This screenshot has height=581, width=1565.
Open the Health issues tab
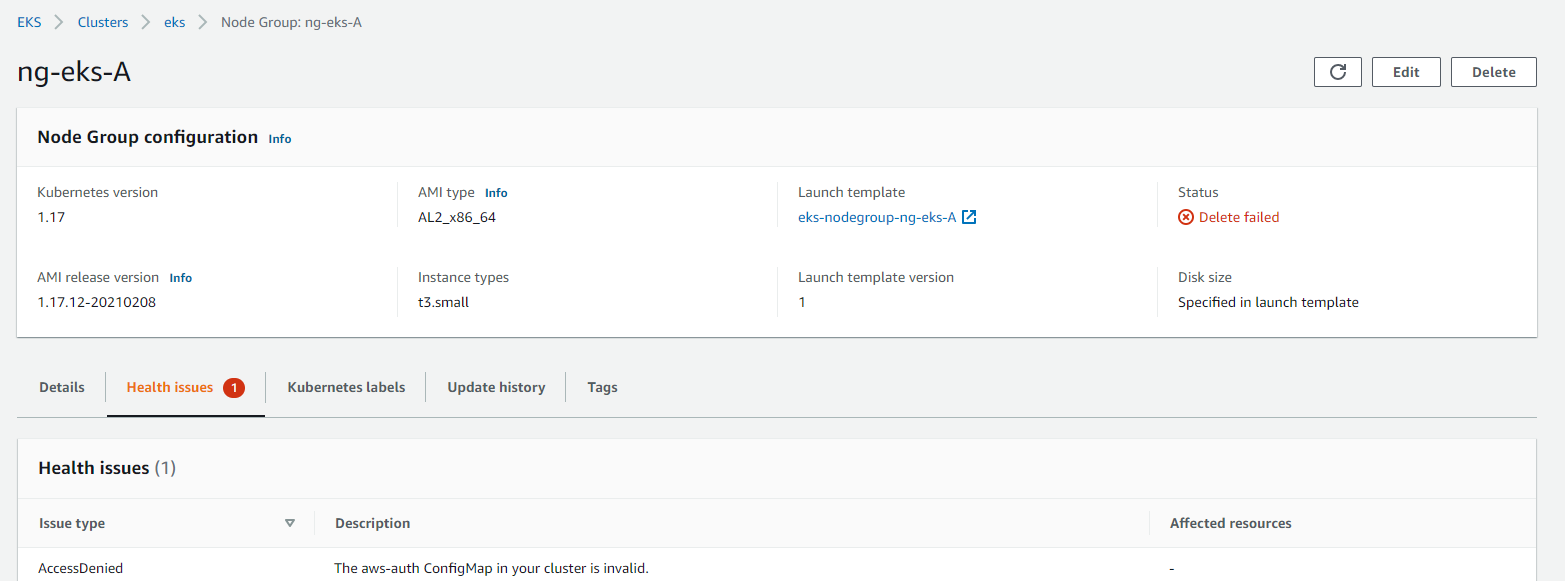(x=170, y=387)
